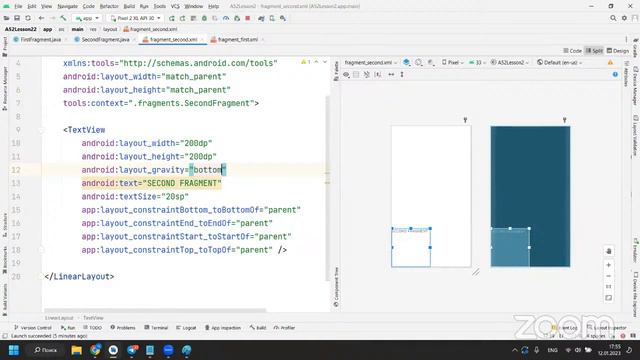Open the Version Control tool window
Screen dimensions: 640x360
pos(33,328)
